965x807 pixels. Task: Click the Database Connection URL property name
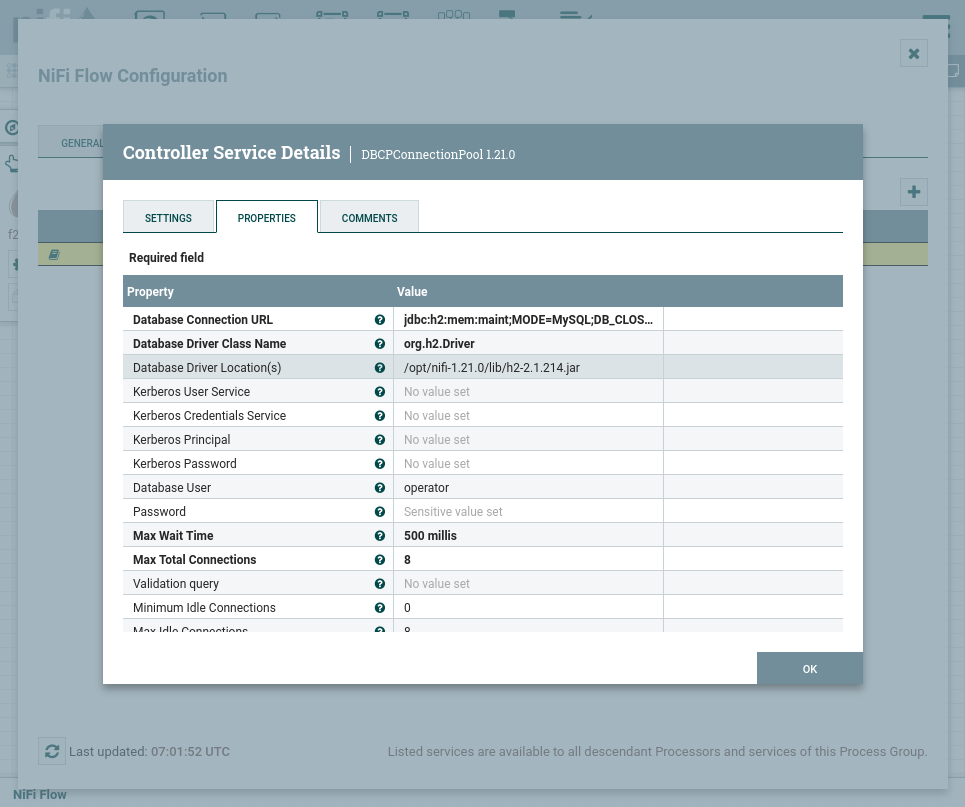[x=202, y=319]
